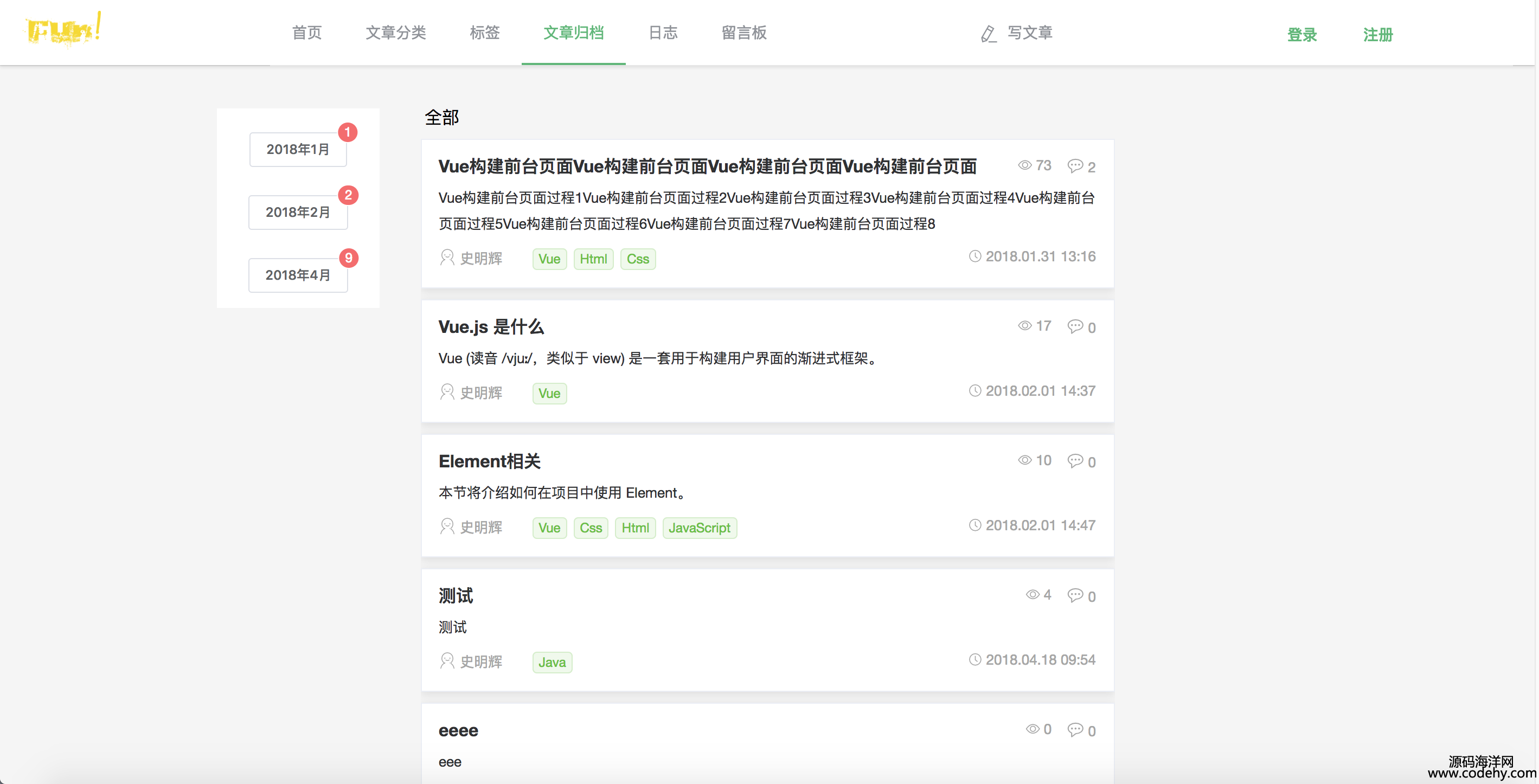Filter archive by 2018年4月

[298, 275]
